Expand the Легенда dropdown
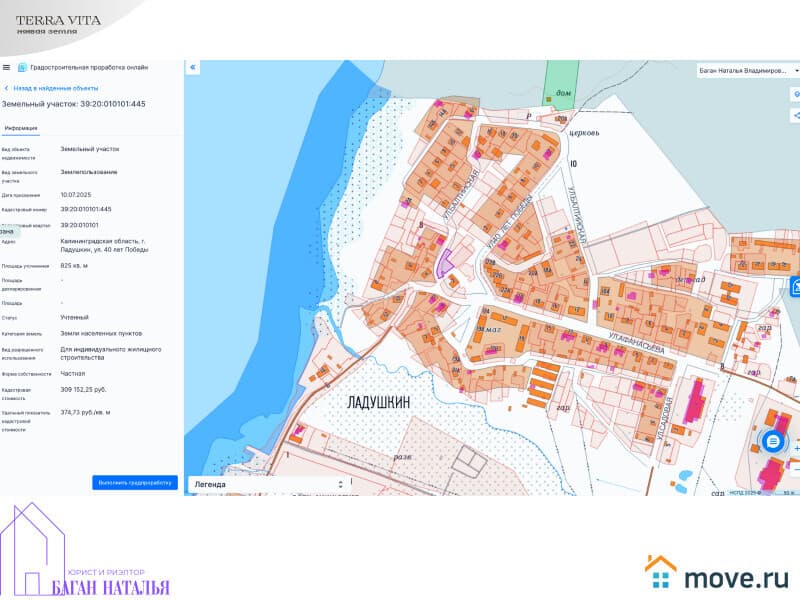Screen dimensions: 800x600 [x=268, y=484]
